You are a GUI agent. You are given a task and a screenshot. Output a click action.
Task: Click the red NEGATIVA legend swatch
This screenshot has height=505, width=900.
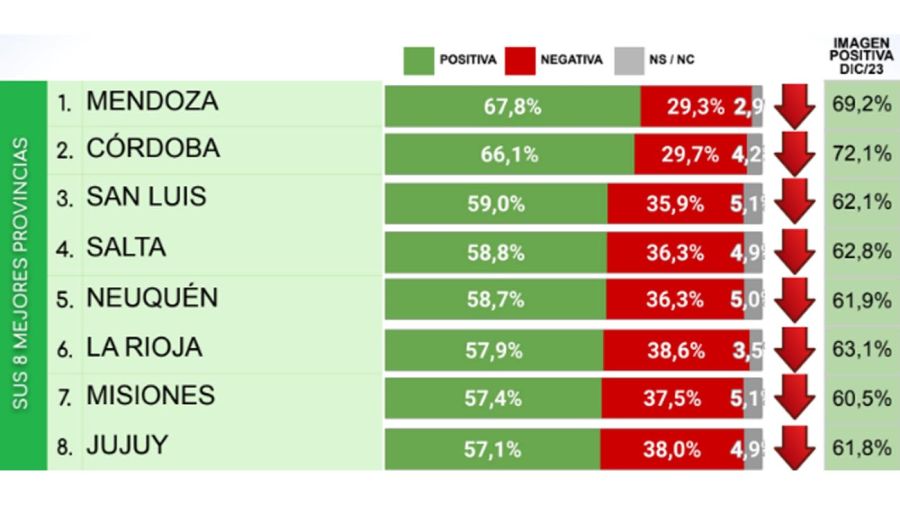click(520, 60)
